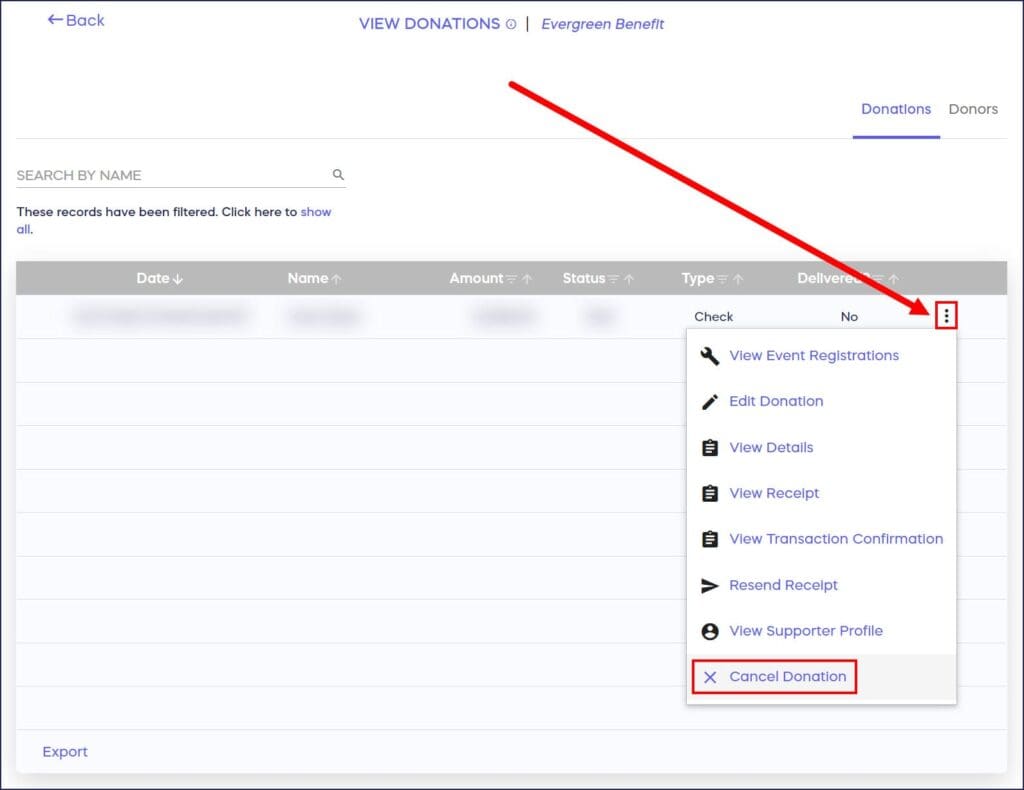
Task: Click the 'show all' records link
Action: [x=314, y=212]
